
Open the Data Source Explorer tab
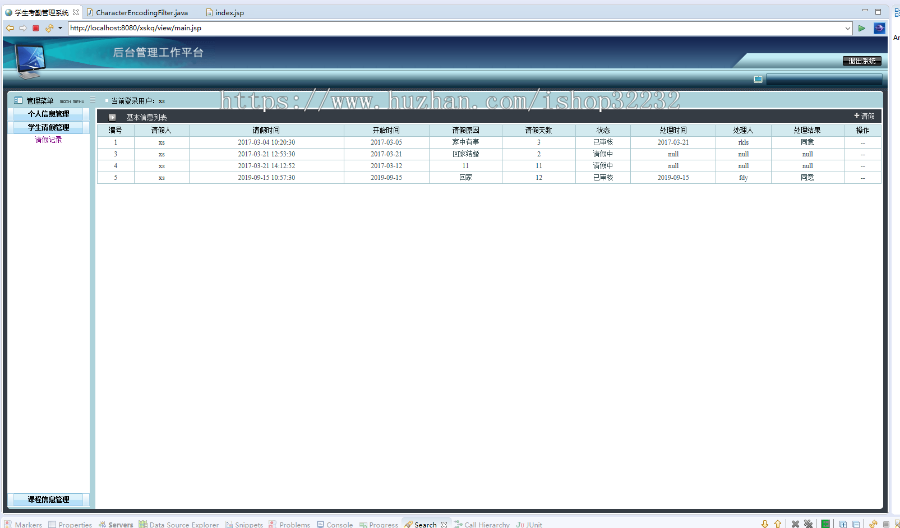click(179, 524)
